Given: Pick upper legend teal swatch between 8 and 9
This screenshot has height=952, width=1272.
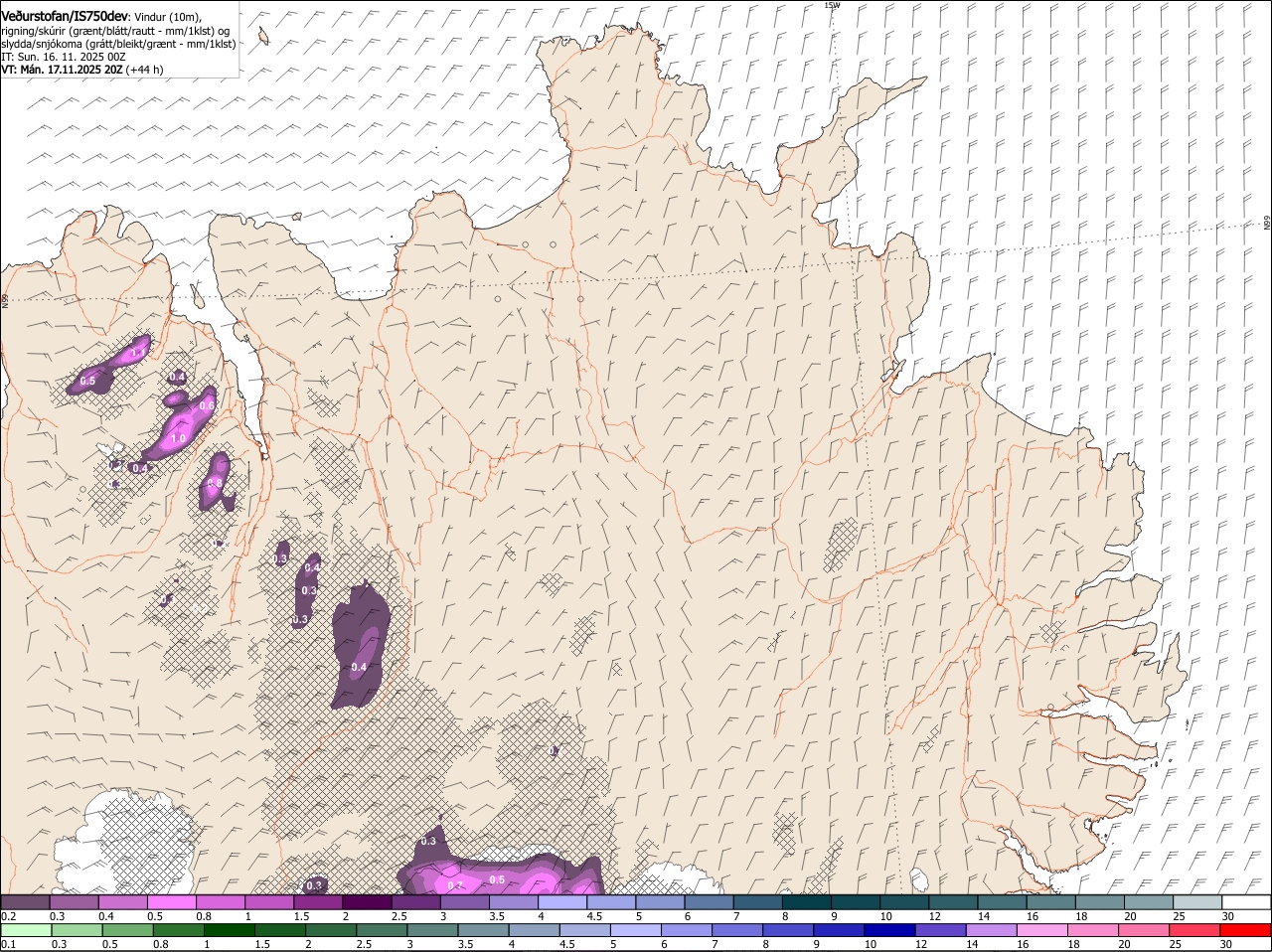Looking at the screenshot, I should [805, 902].
